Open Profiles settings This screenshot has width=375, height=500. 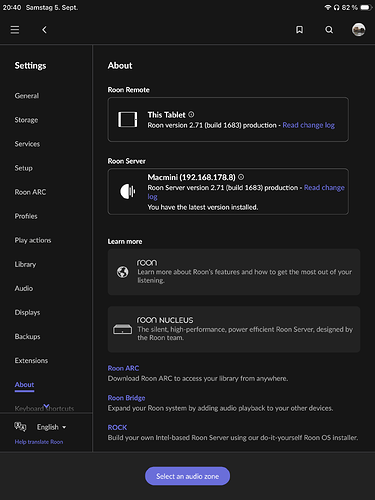click(26, 216)
